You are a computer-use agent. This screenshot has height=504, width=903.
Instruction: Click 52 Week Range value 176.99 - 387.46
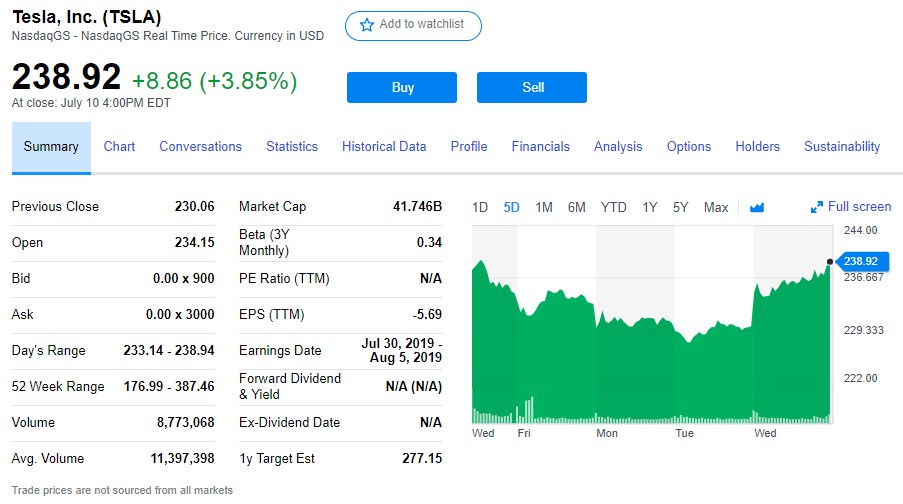pos(169,386)
